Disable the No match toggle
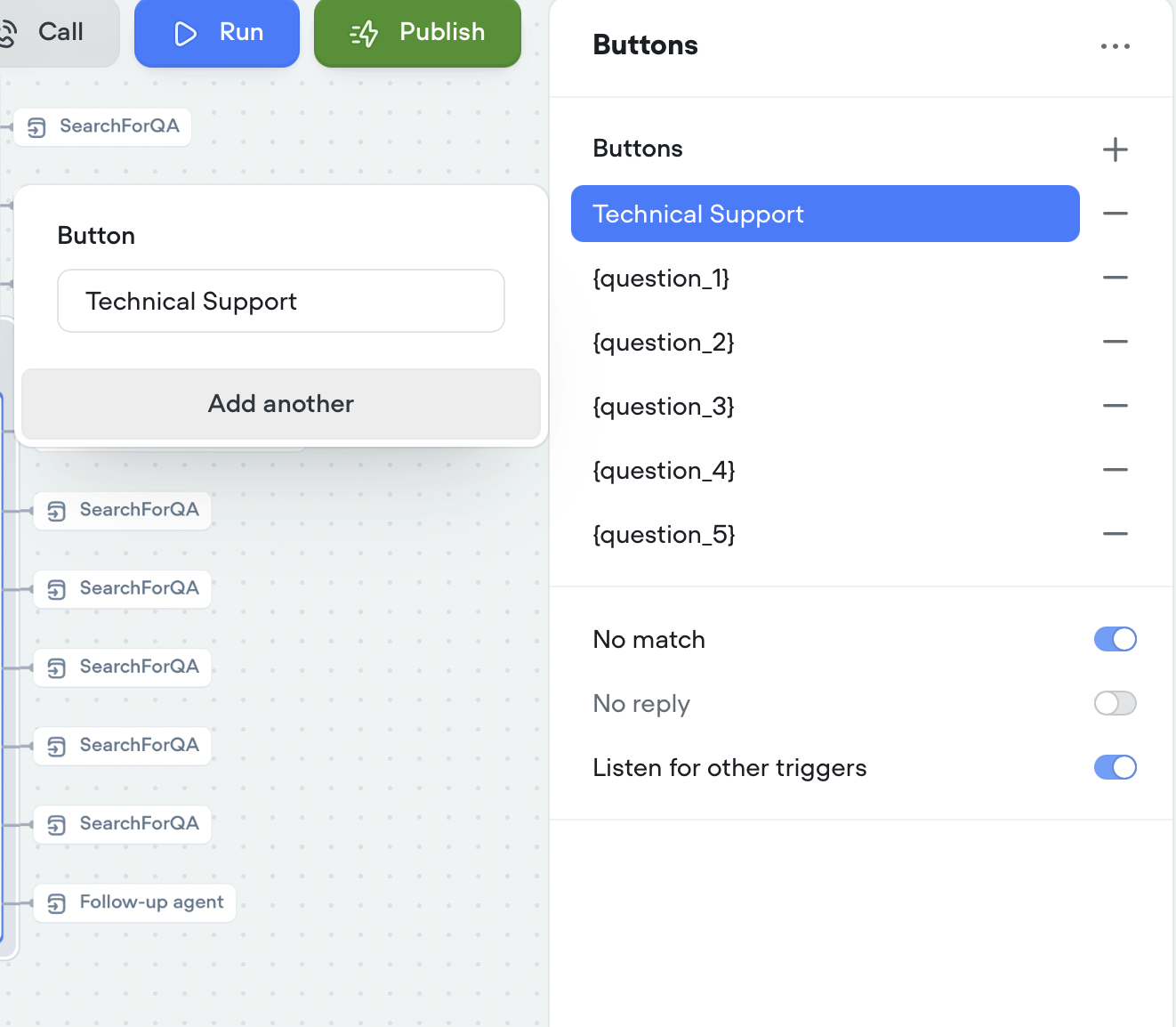1176x1027 pixels. (1115, 639)
